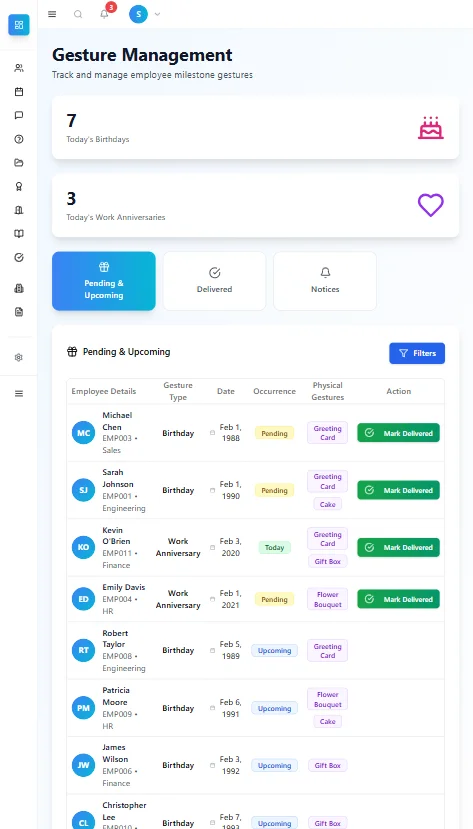473x829 pixels.
Task: Mark Emily Davis's gesture delivered
Action: click(398, 599)
